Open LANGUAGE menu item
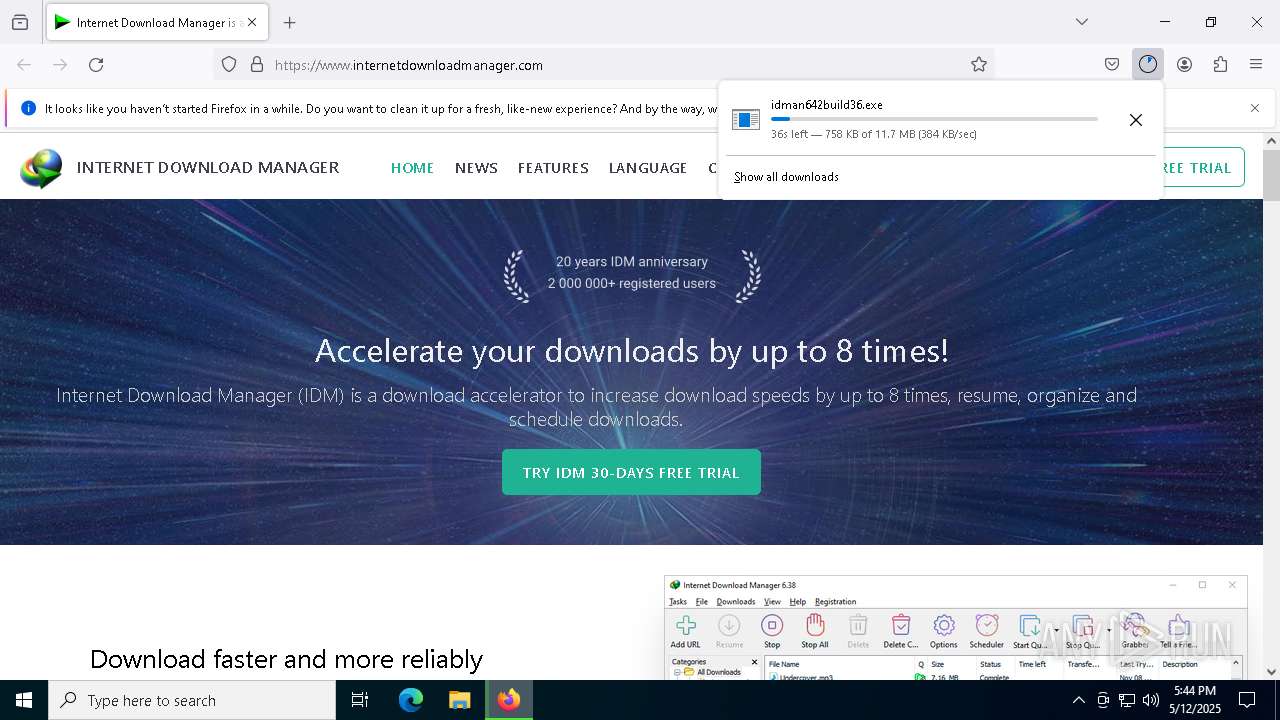Viewport: 1280px width, 720px height. point(648,168)
